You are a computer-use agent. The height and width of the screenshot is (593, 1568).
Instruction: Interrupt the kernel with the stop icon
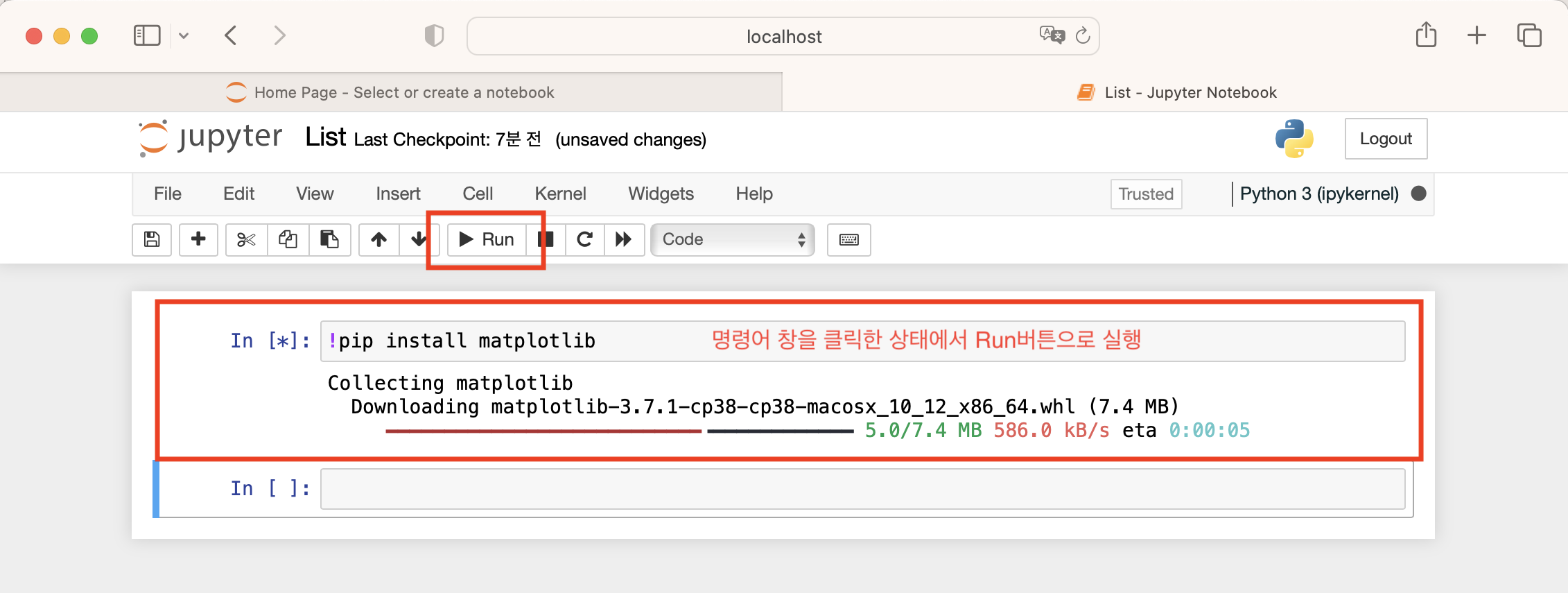pos(546,239)
